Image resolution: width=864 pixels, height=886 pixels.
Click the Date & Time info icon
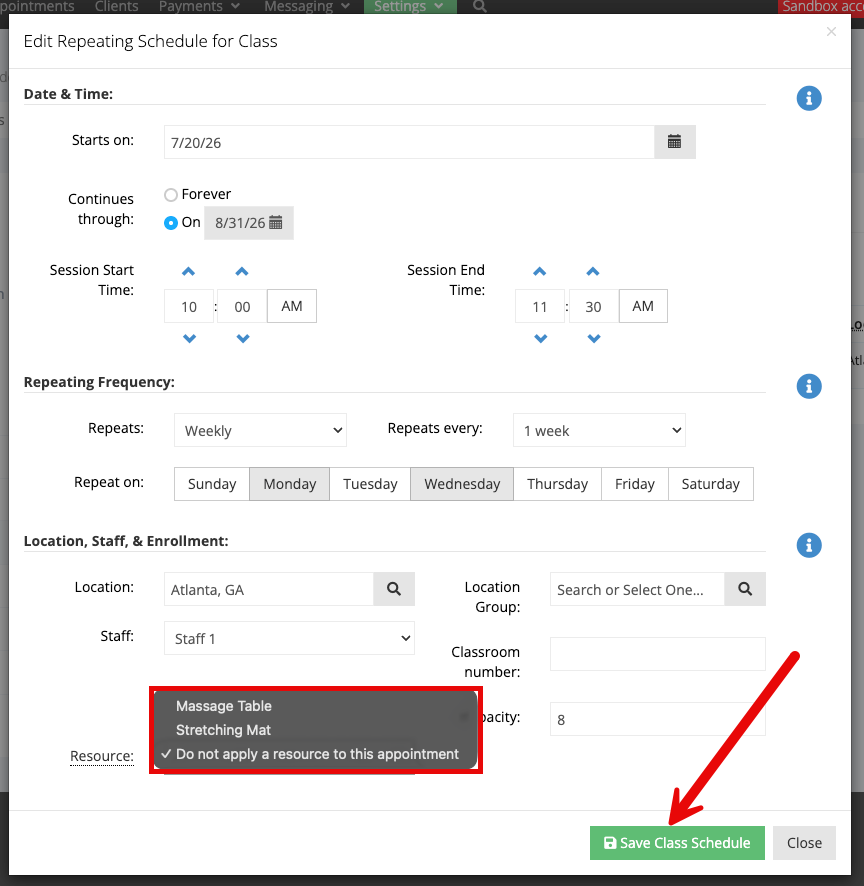pyautogui.click(x=809, y=98)
